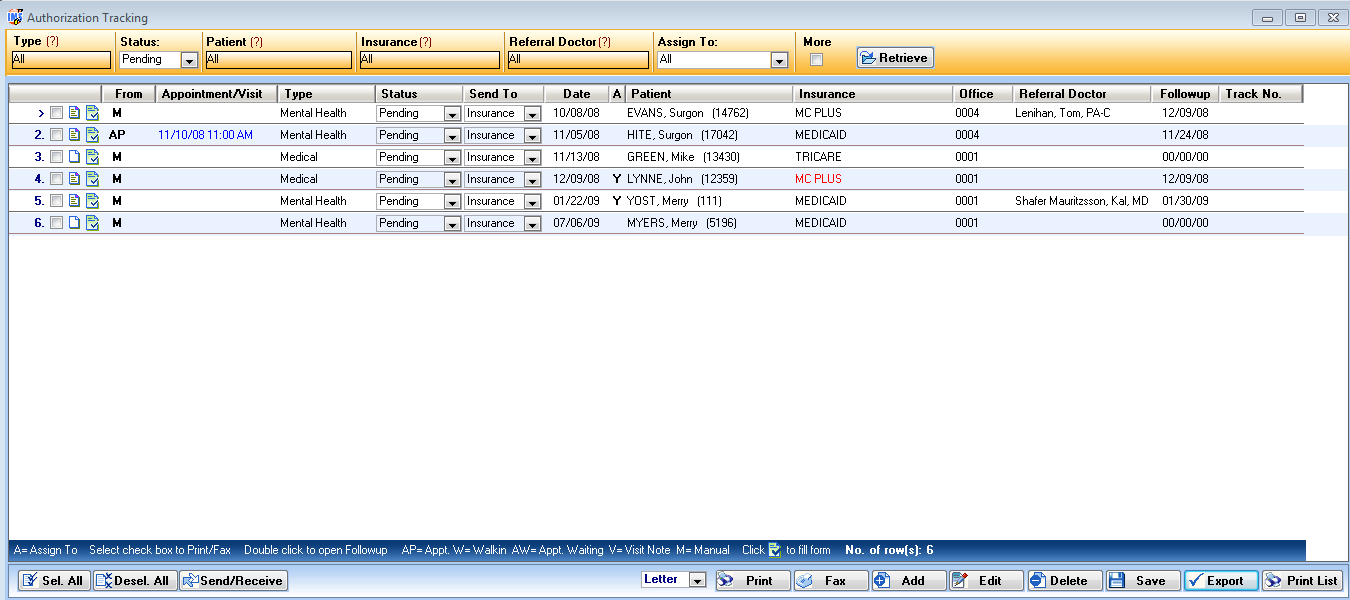1350x600 pixels.
Task: Open Status dropdown for GREEN, Mike row
Action: coord(452,158)
